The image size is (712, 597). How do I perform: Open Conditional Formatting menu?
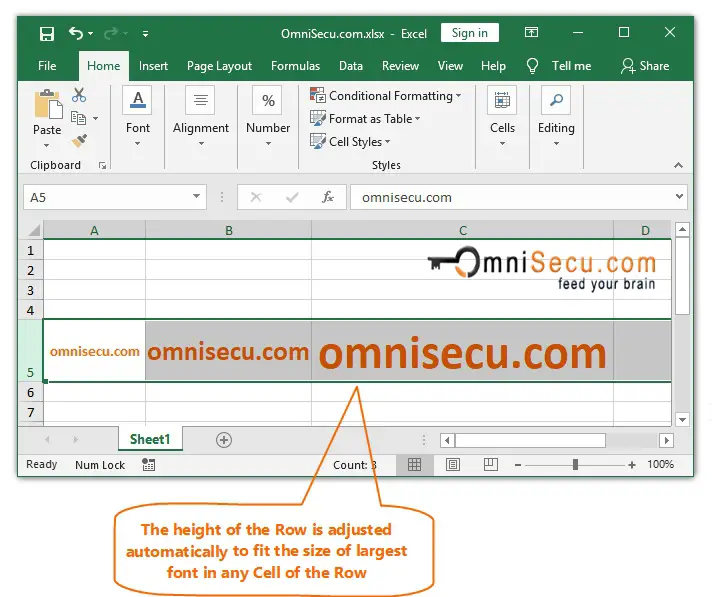[386, 96]
